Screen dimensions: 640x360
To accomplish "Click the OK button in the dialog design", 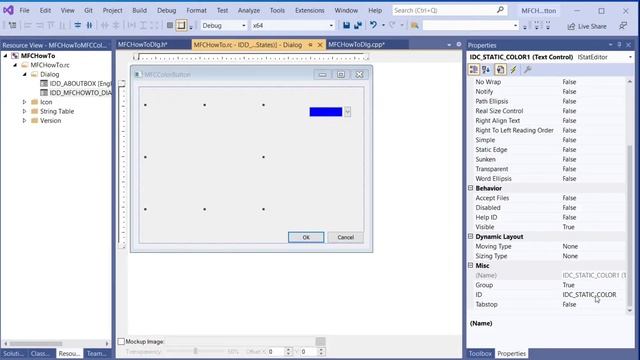I will (306, 238).
